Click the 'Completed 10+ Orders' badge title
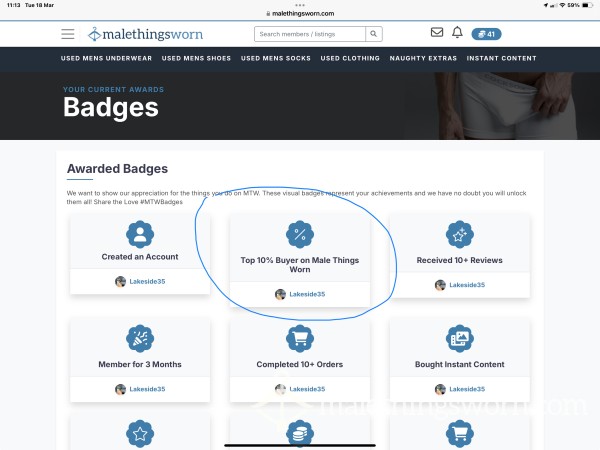Screen dimensions: 600x450 300,364
